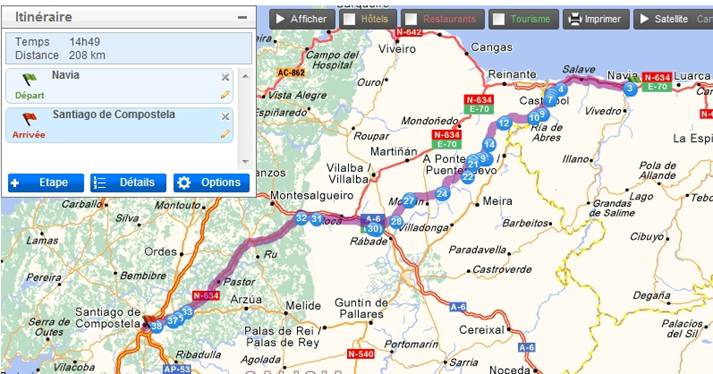
Task: Edit Santiago de Compostela arrival with pencil icon
Action: pos(225,134)
